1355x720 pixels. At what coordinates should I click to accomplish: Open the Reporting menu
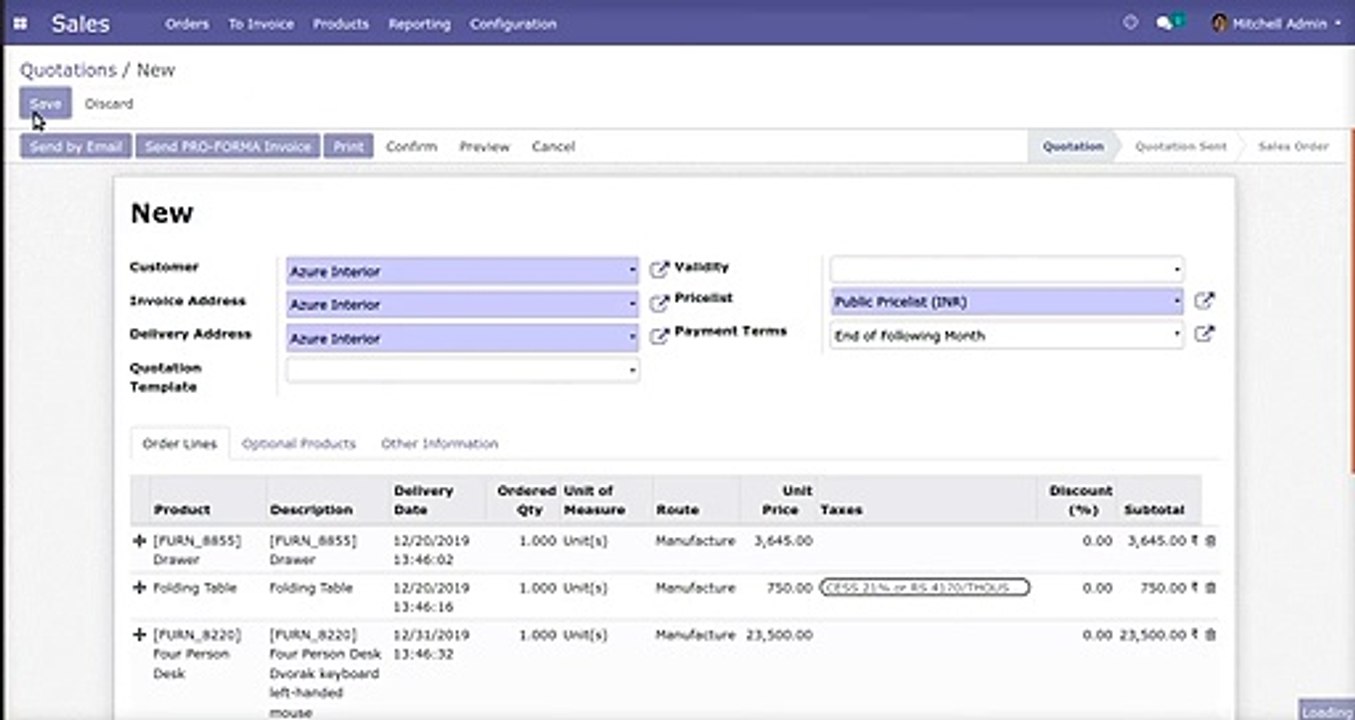click(x=419, y=23)
